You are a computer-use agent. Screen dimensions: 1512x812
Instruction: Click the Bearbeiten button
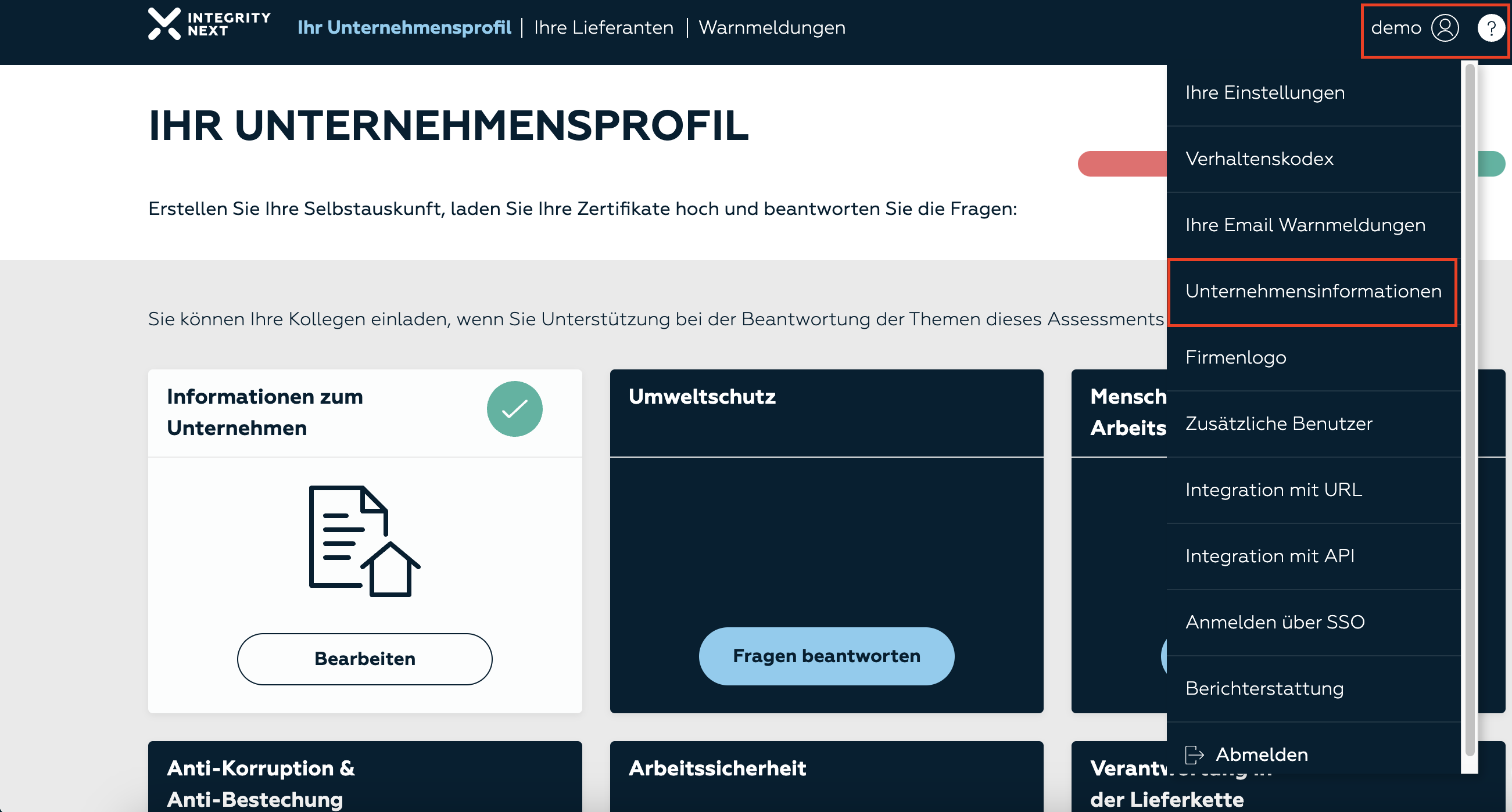[364, 658]
